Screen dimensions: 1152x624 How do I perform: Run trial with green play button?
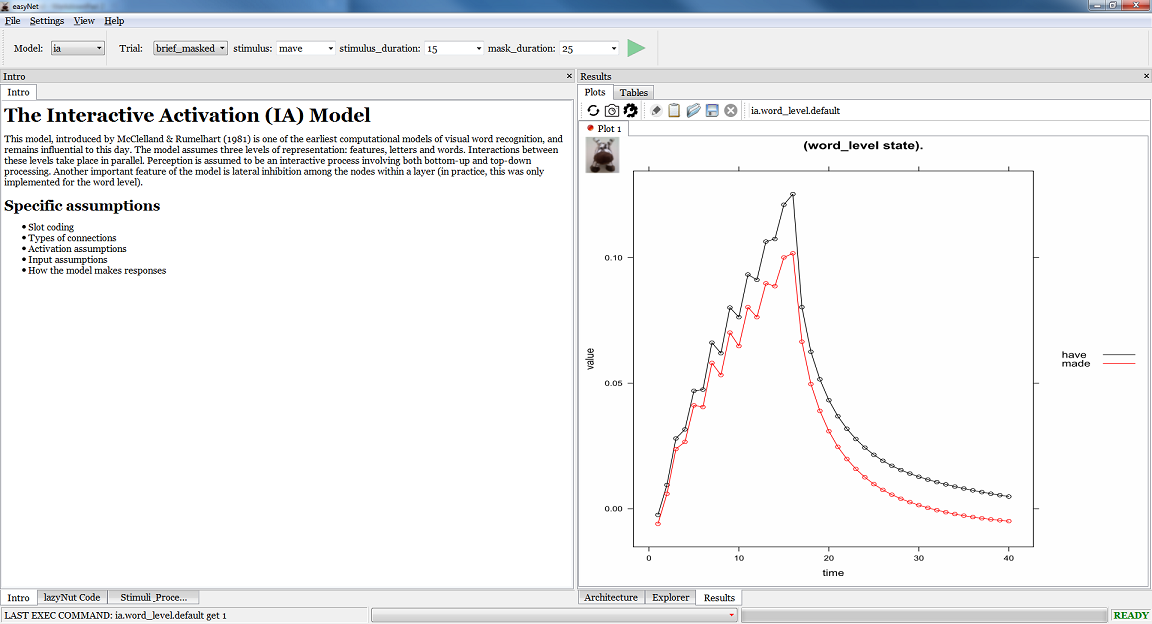[636, 48]
